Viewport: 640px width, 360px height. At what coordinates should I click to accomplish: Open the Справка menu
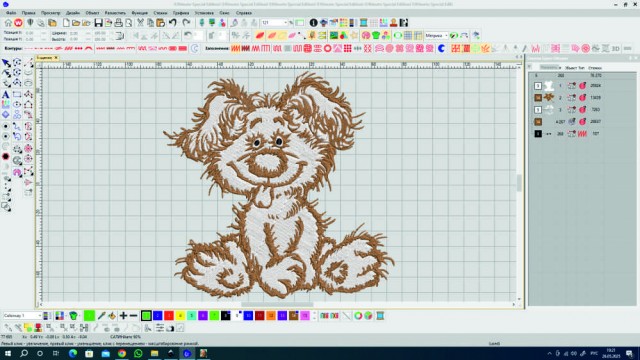[x=244, y=13]
